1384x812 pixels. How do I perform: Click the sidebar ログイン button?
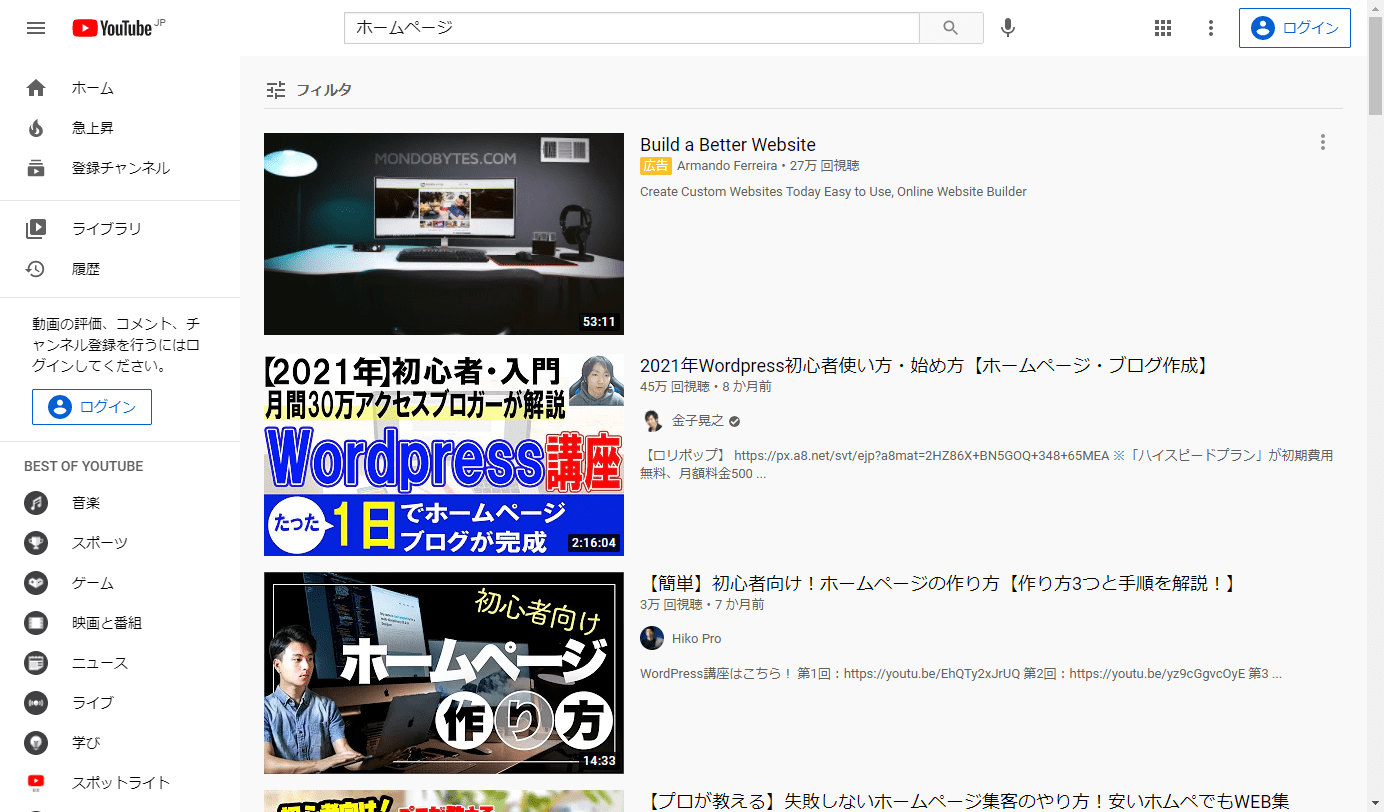92,407
